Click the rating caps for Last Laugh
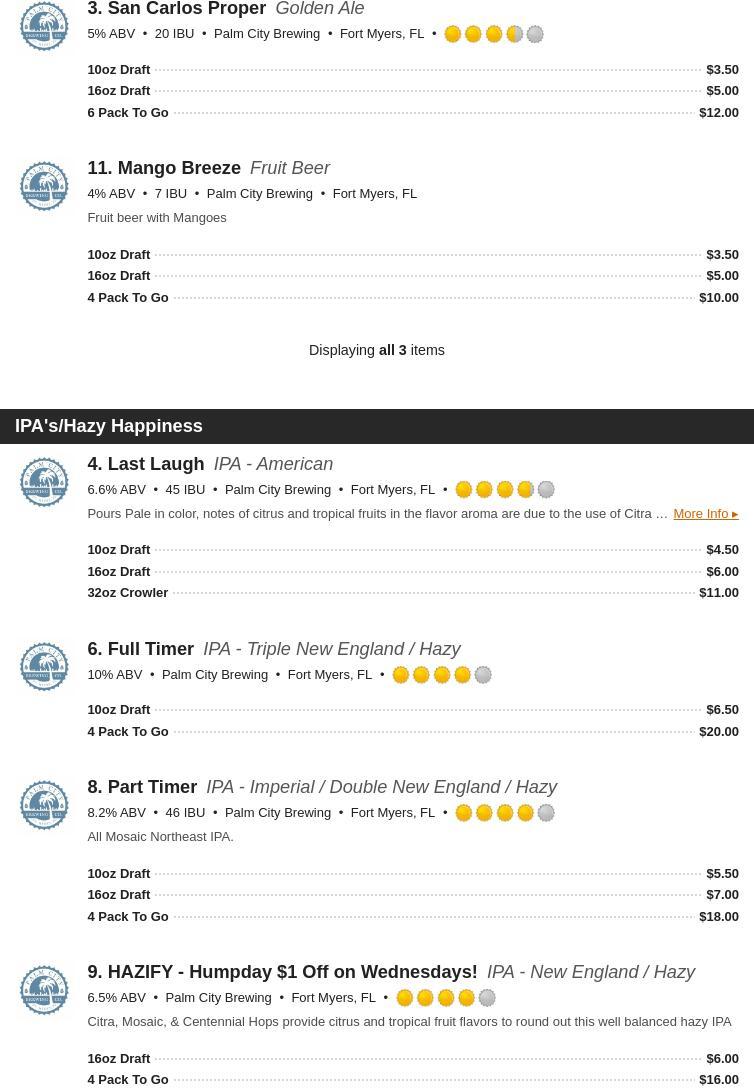The height and width of the screenshot is (1089, 754). click(x=505, y=490)
